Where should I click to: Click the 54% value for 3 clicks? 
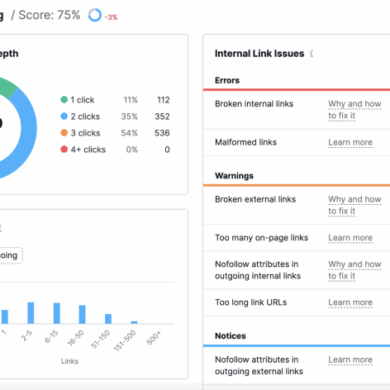coord(129,133)
